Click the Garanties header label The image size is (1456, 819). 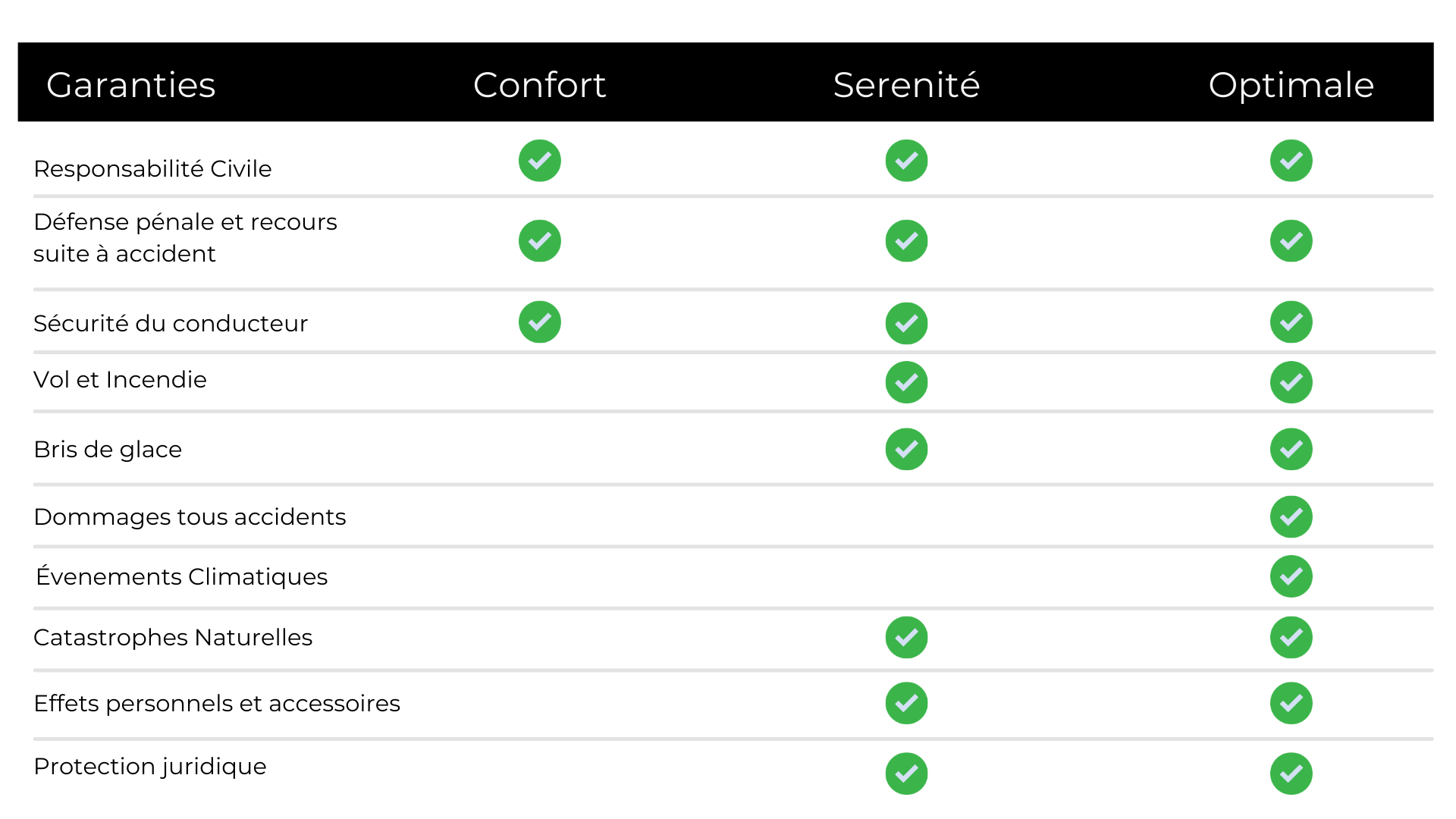[130, 85]
